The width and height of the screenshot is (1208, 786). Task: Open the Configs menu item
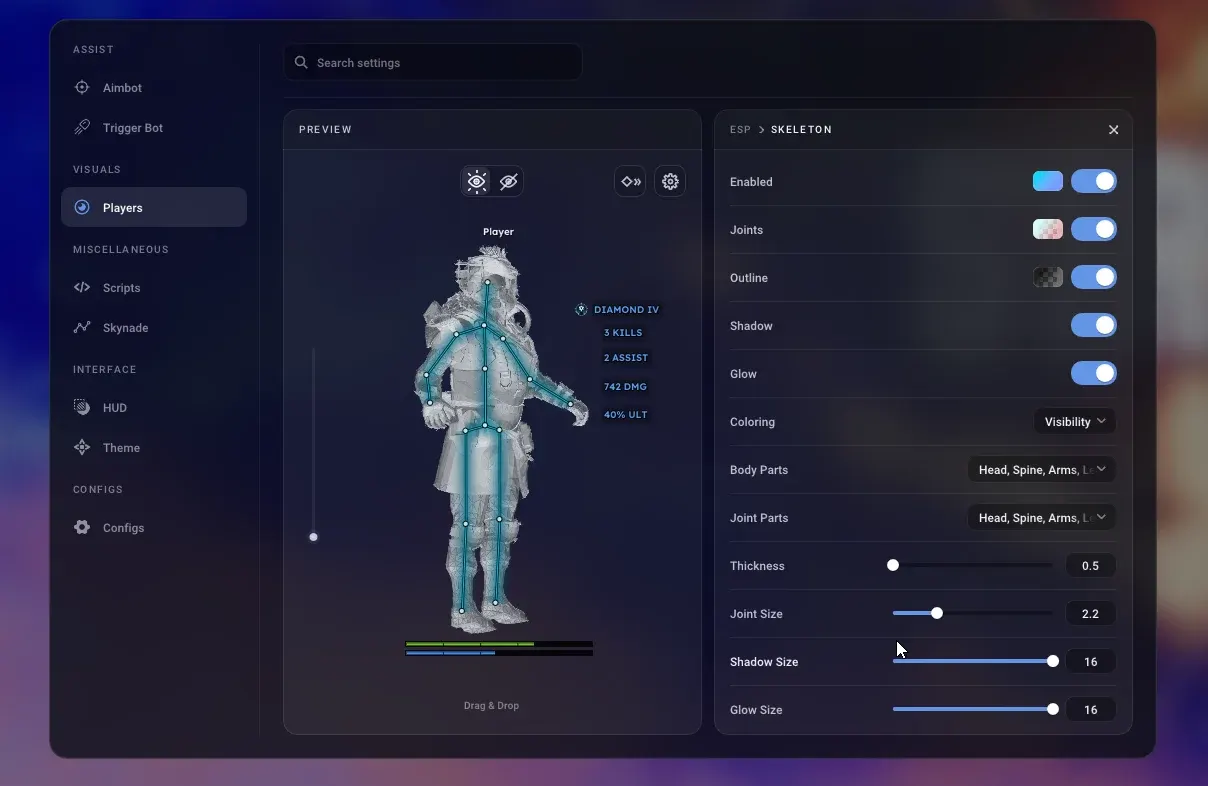[154, 528]
